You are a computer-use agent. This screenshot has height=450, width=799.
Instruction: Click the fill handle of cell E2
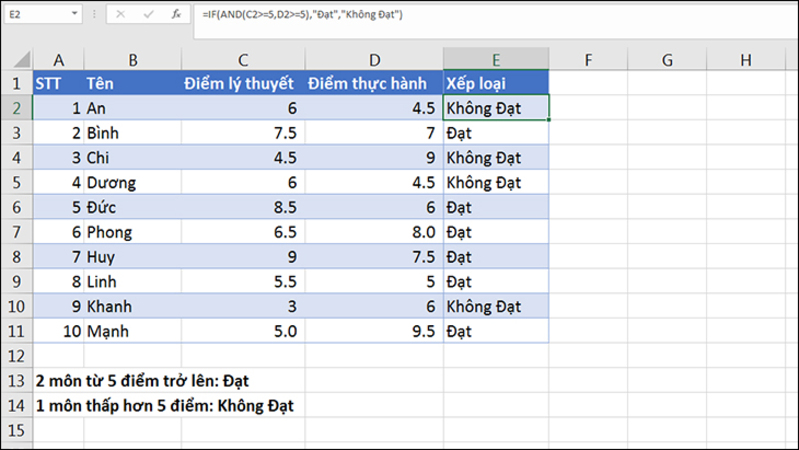pos(549,120)
